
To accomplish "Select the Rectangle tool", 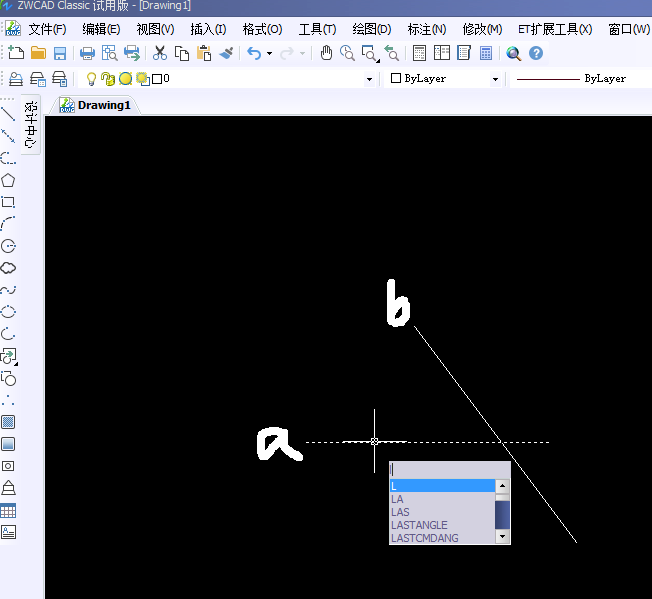I will point(8,202).
